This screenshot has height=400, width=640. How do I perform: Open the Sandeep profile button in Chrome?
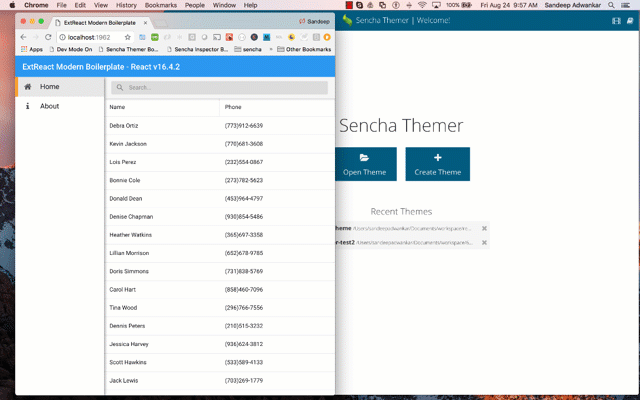pyautogui.click(x=314, y=21)
